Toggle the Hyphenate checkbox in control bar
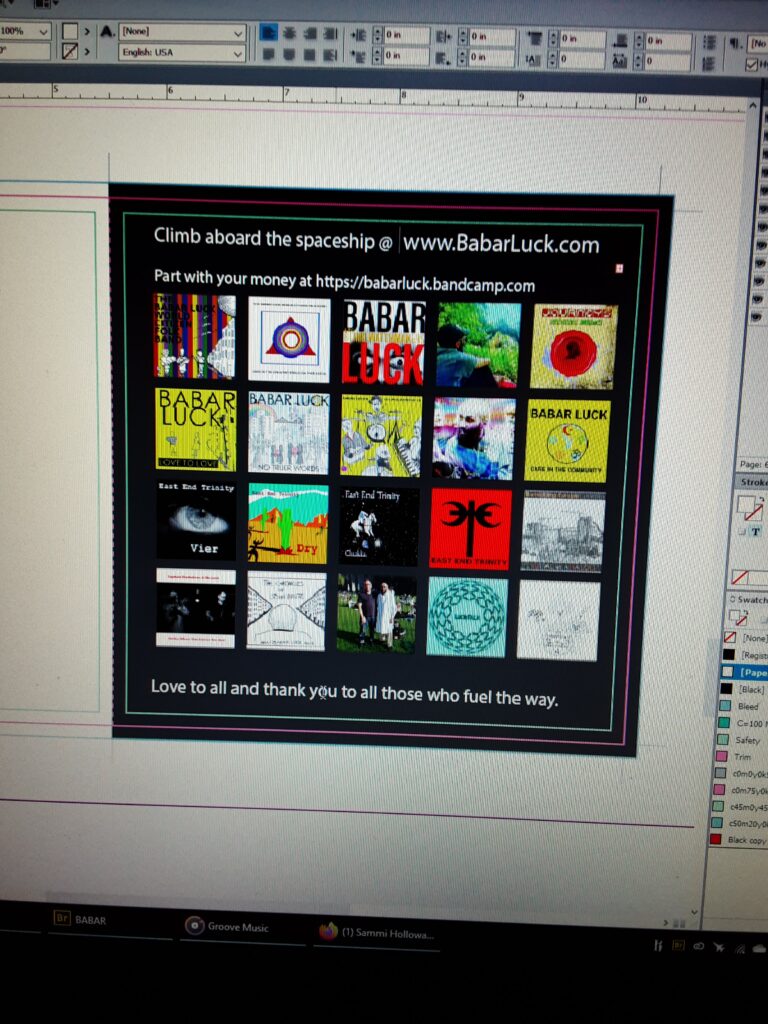The image size is (768, 1024). (752, 65)
